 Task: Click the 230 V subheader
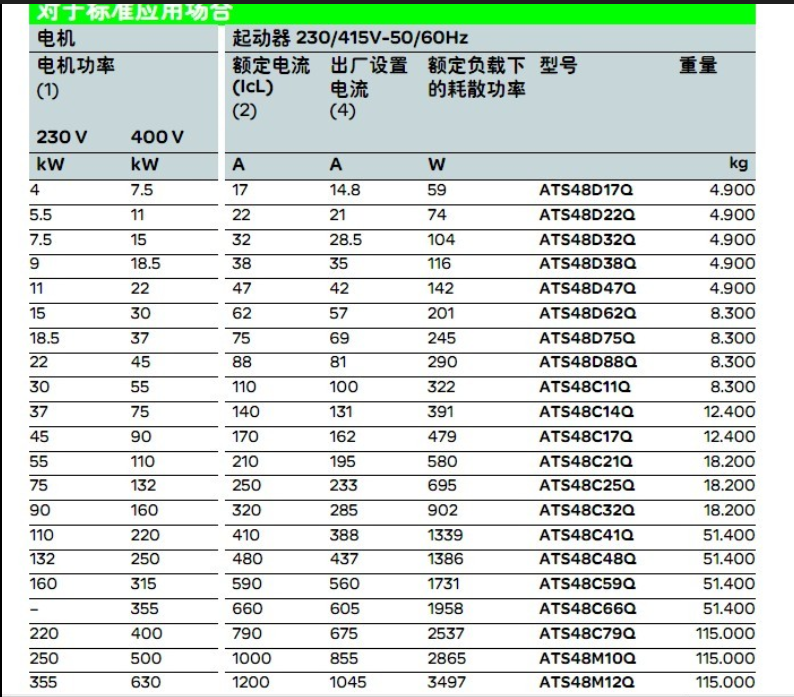(x=62, y=137)
